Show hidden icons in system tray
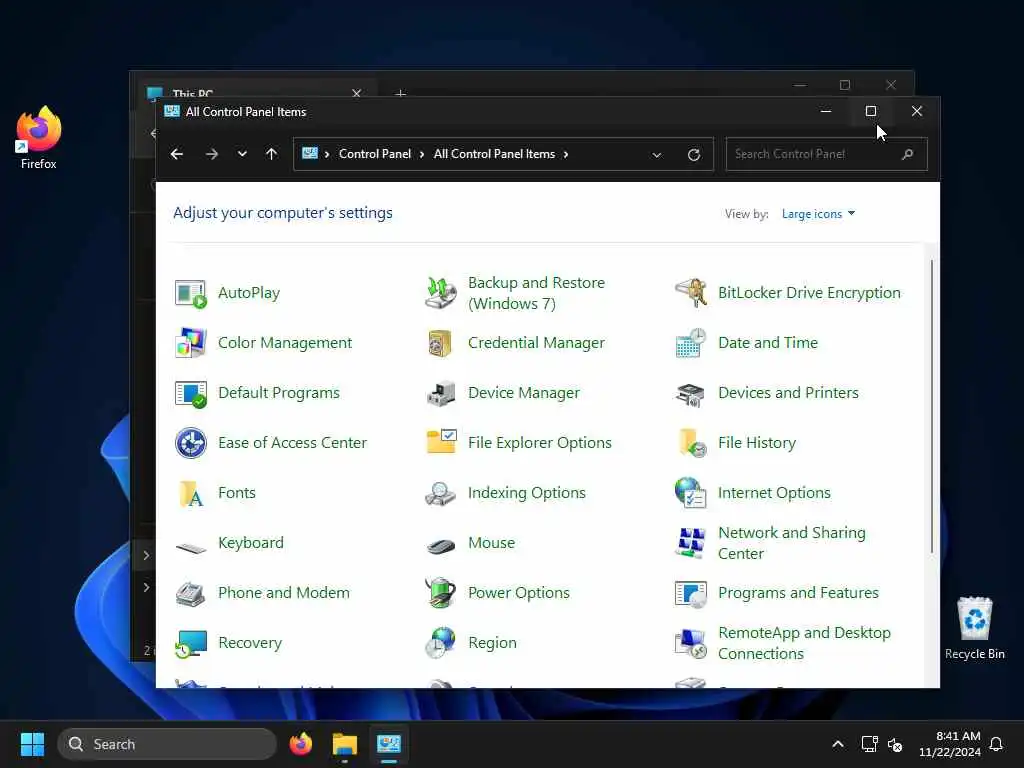Screen dimensions: 1024x768 (x=838, y=744)
